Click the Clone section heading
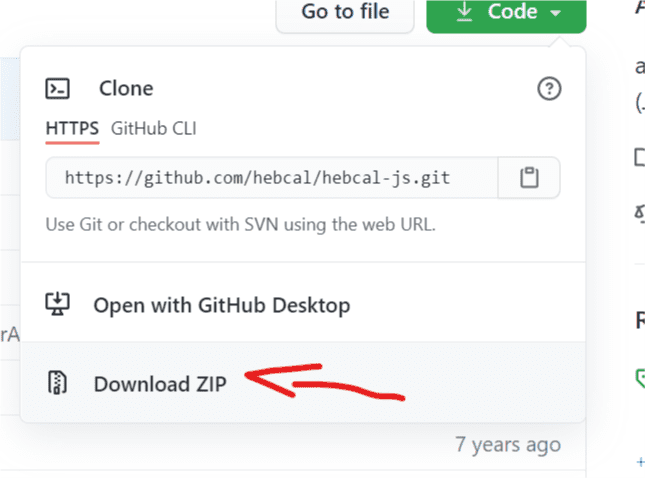Image resolution: width=645 pixels, height=478 pixels. click(126, 88)
